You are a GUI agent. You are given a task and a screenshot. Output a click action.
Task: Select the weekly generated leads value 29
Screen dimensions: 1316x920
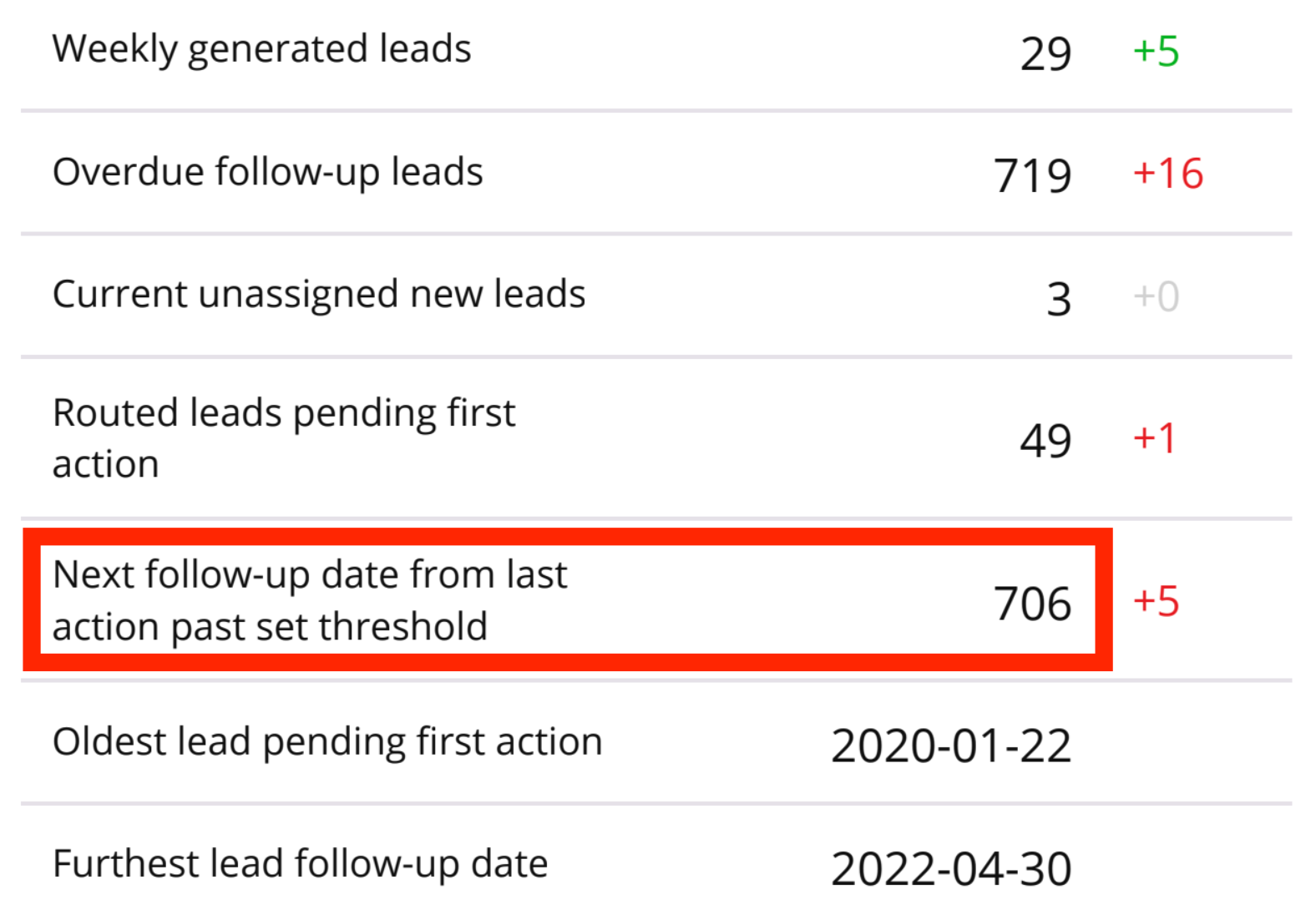click(1045, 54)
